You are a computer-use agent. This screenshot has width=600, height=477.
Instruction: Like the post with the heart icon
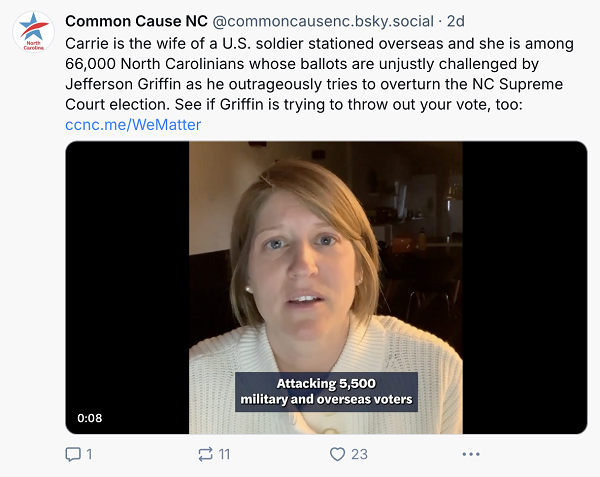tap(337, 454)
